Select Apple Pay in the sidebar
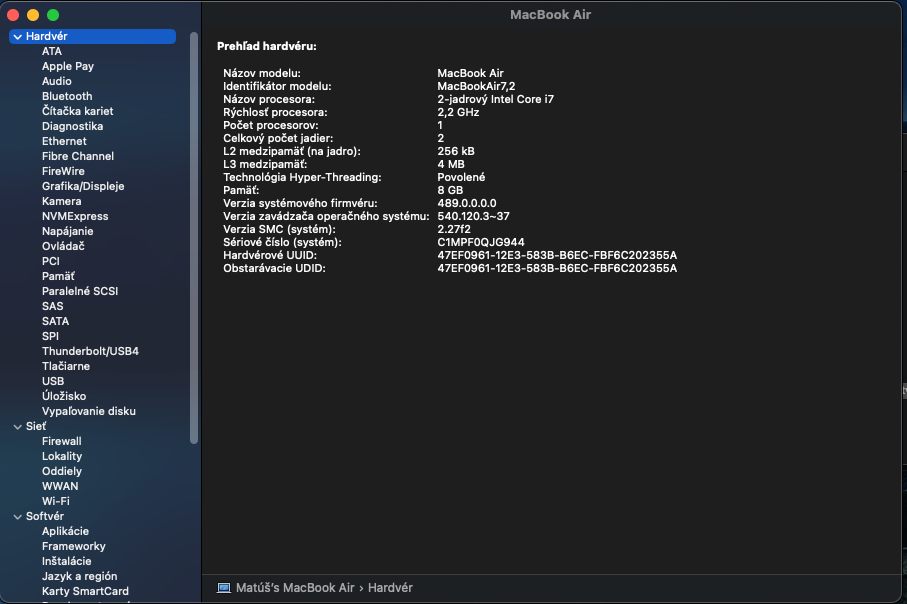 pos(68,66)
